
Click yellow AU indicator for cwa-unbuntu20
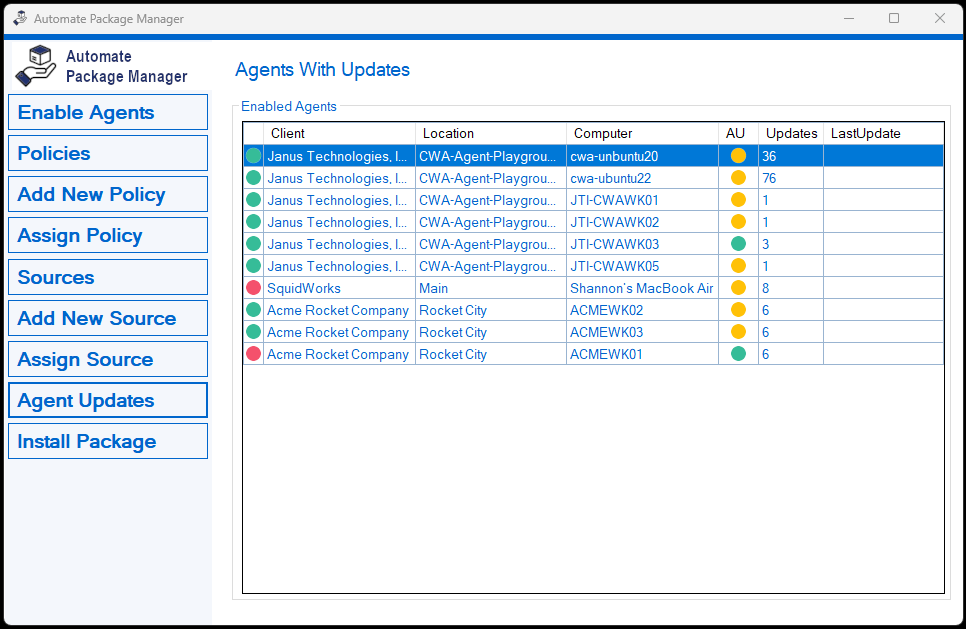pyautogui.click(x=738, y=156)
